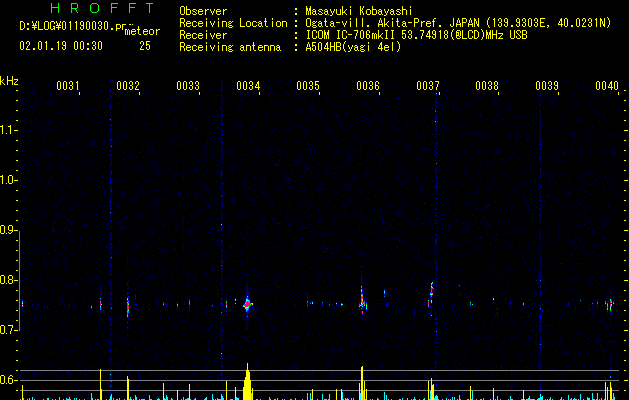Click the 0034 time marker
629x400 pixels.
click(248, 85)
